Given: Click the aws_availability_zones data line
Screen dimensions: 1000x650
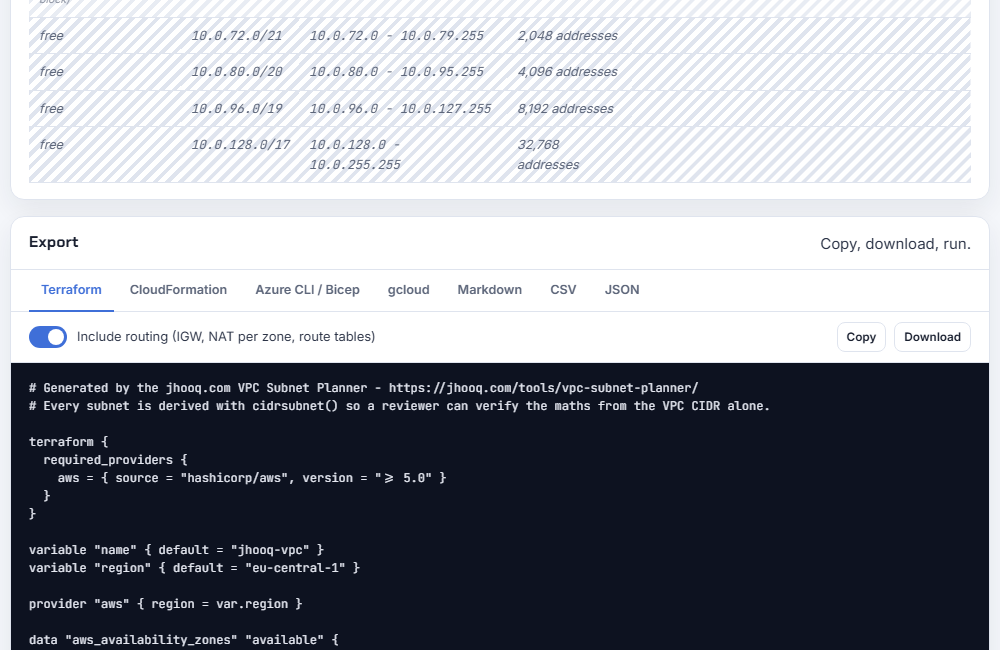Looking at the screenshot, I should tap(184, 640).
